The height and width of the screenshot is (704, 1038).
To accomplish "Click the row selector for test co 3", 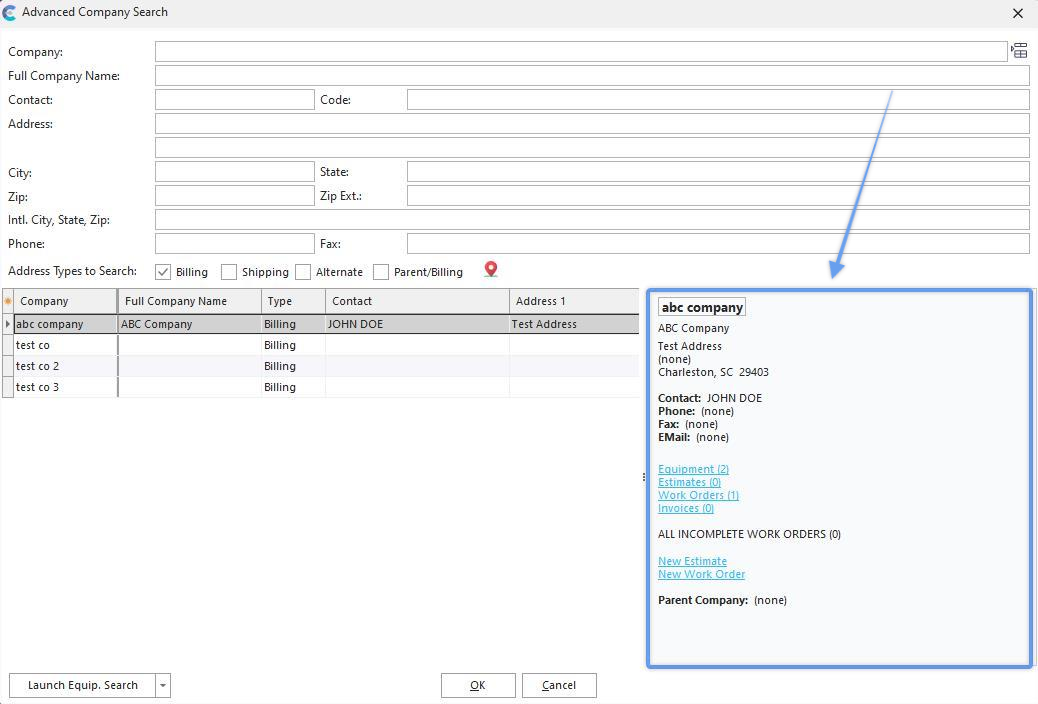I will (x=8, y=387).
